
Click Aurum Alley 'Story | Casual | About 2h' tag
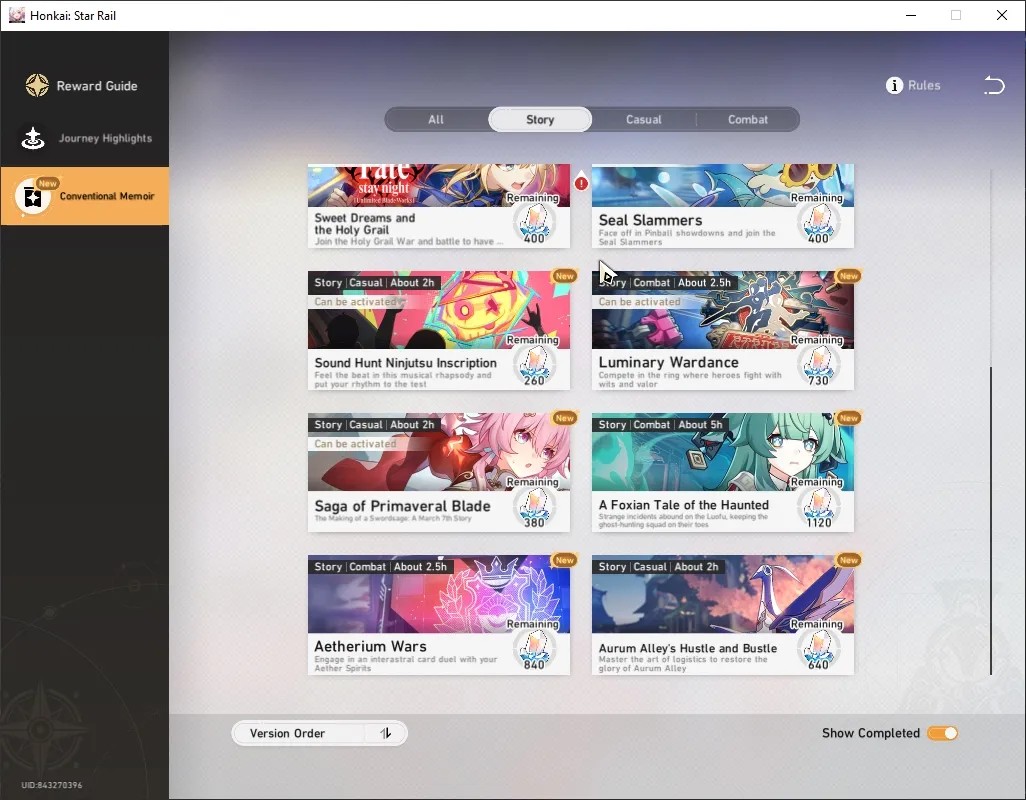658,566
